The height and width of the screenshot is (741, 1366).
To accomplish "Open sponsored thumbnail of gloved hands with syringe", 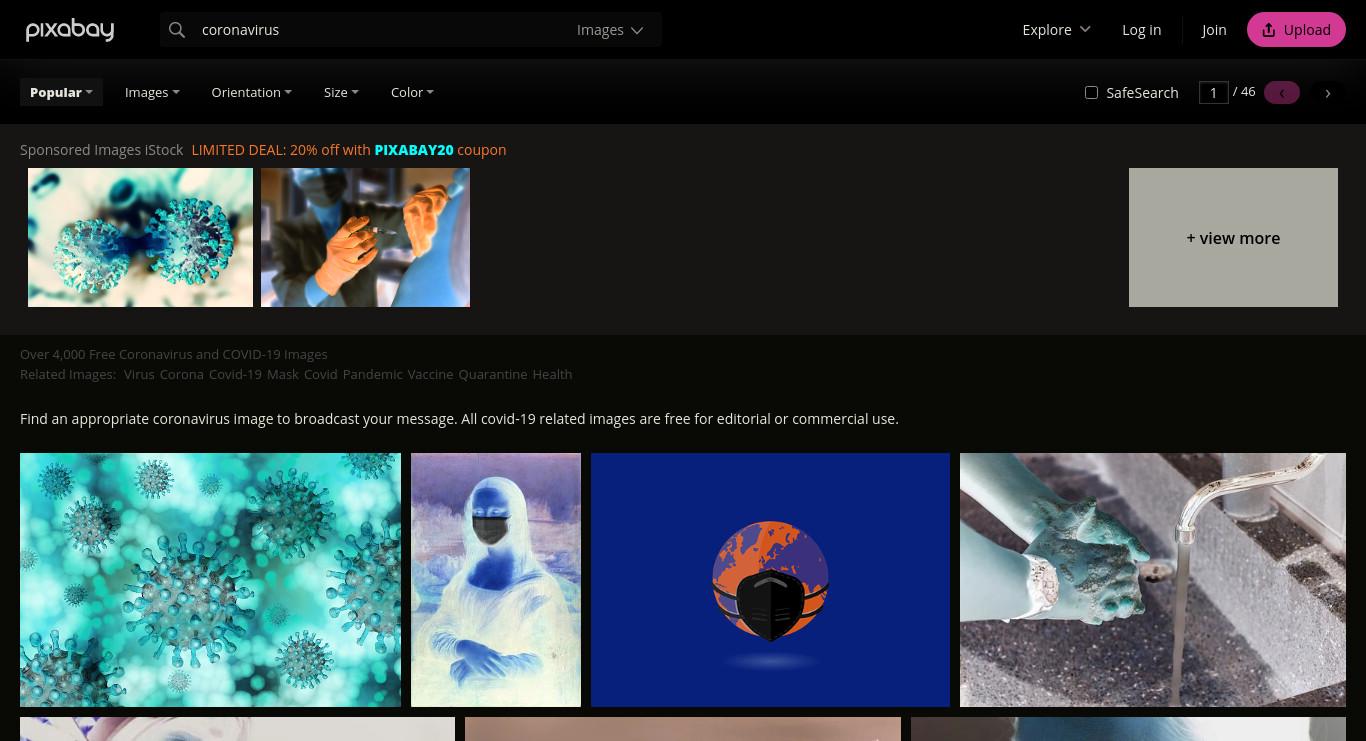I will (365, 237).
